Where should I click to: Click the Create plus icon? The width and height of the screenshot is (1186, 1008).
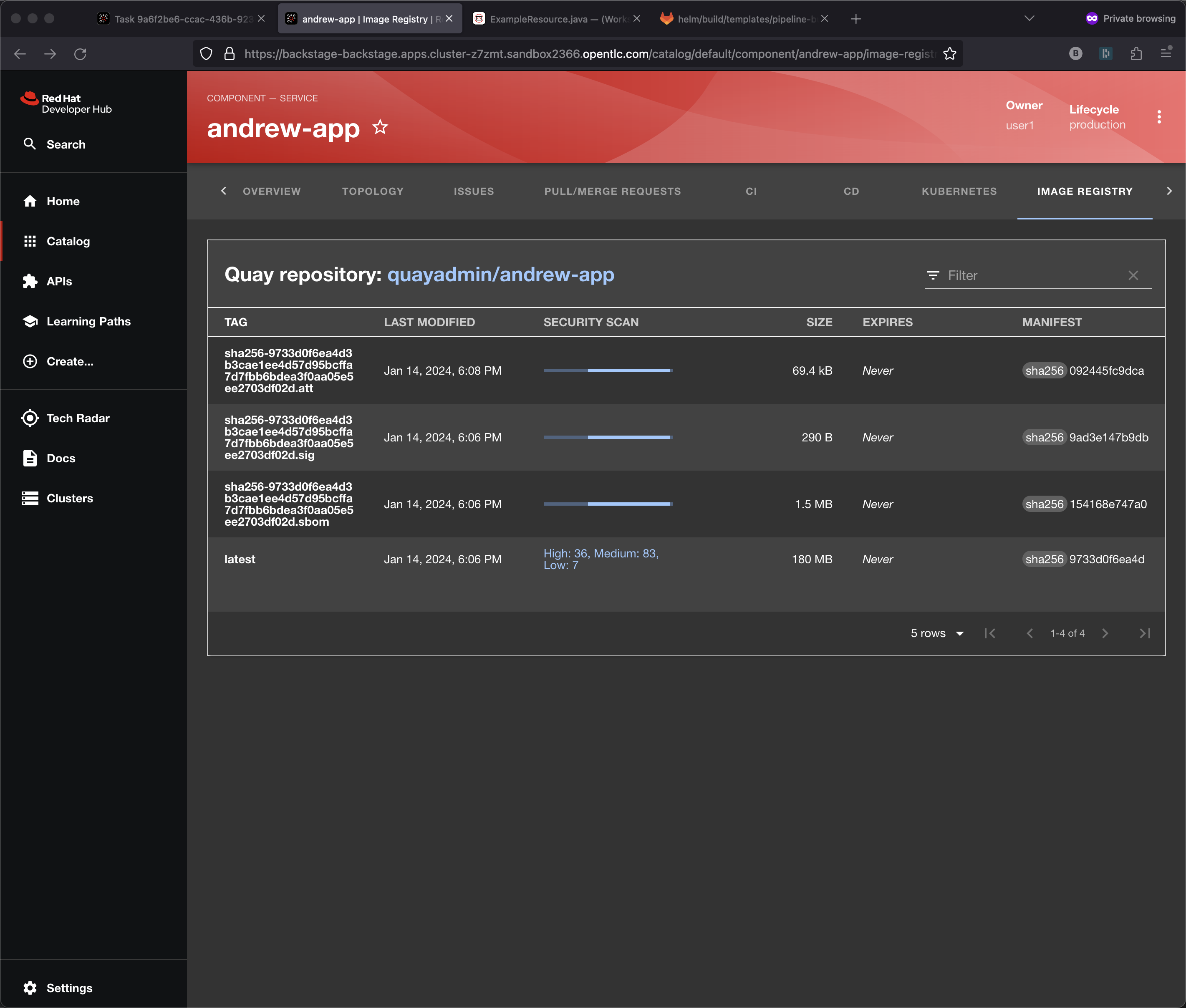tap(30, 361)
